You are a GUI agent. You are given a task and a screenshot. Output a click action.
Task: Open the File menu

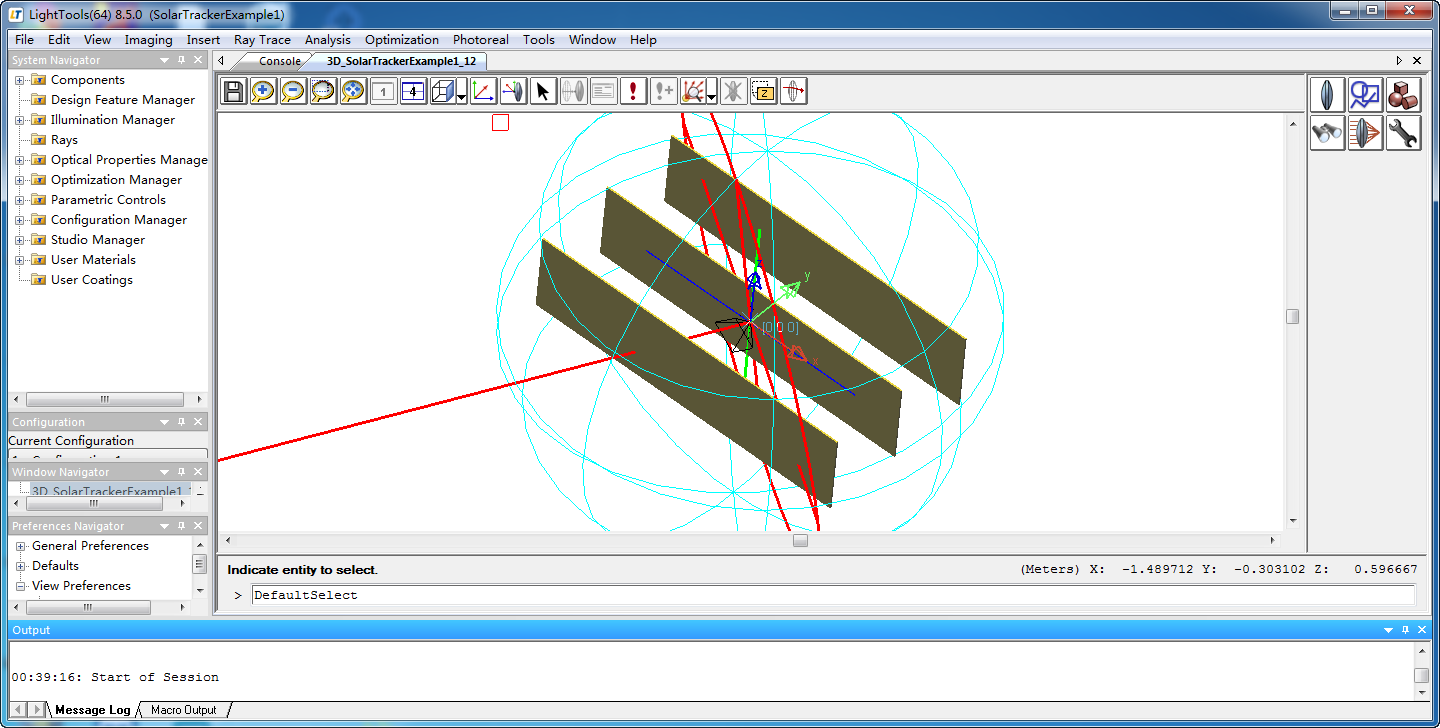[24, 40]
